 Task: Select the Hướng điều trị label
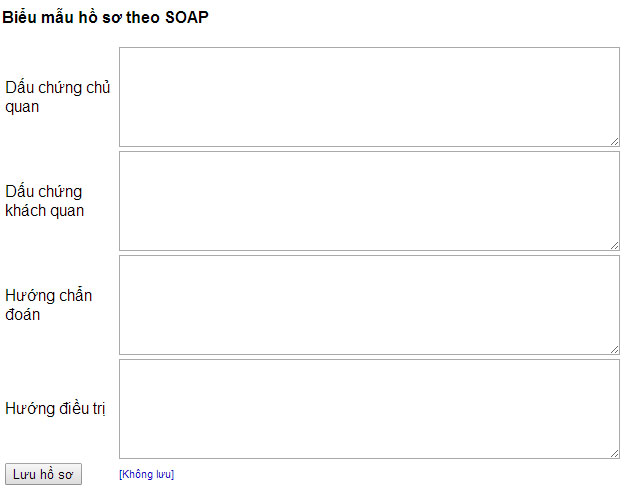click(x=55, y=409)
